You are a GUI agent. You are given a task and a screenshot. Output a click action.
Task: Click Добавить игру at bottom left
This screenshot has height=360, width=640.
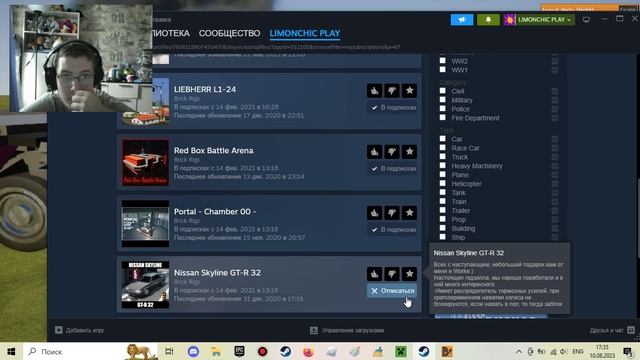pyautogui.click(x=80, y=330)
